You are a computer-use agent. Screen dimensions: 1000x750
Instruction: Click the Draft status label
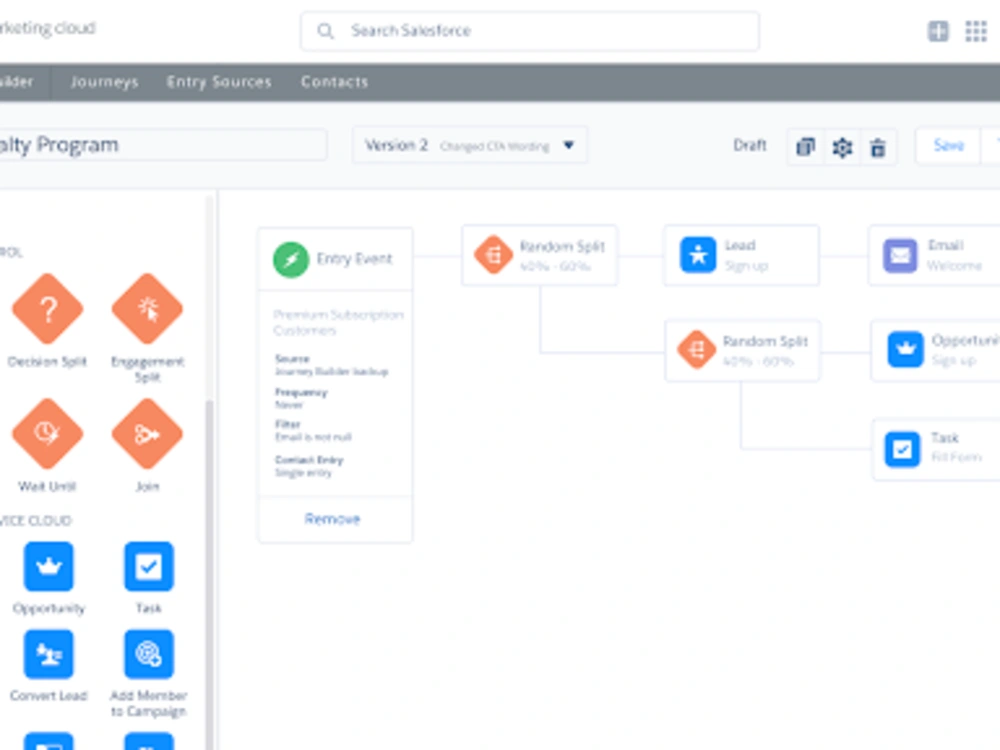coord(749,145)
